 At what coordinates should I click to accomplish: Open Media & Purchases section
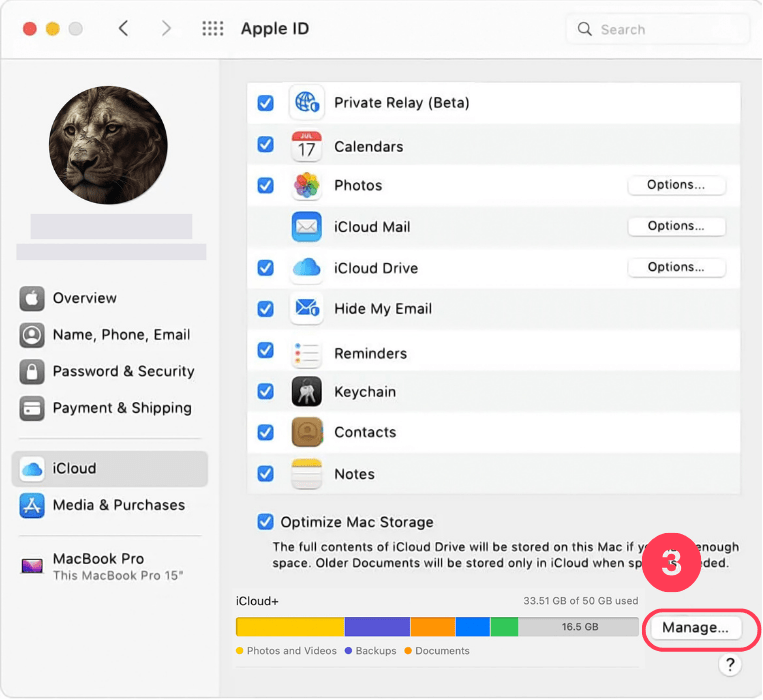tap(110, 505)
